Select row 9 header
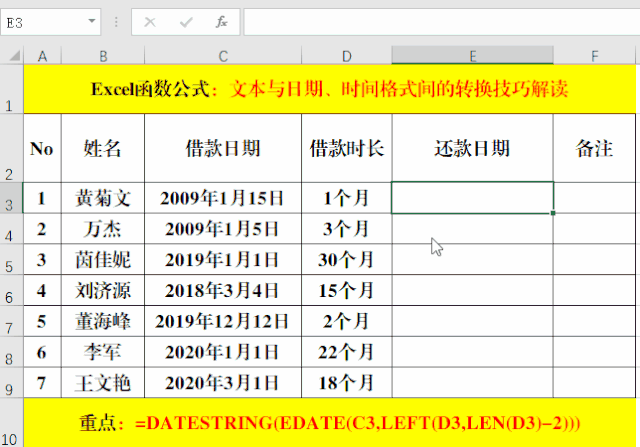Screen dimensions: 640x447 pos(11,383)
